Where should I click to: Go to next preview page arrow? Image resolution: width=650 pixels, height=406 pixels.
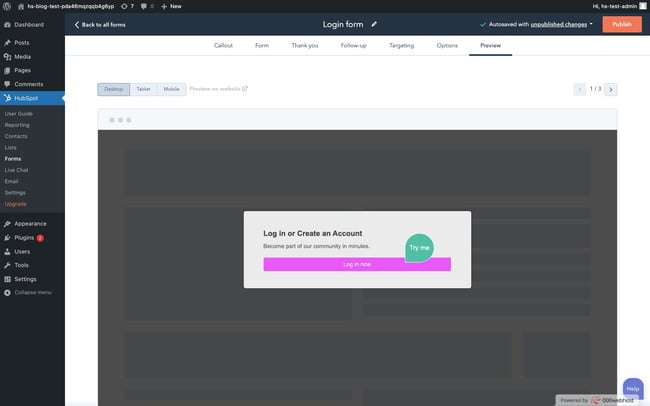[x=611, y=89]
